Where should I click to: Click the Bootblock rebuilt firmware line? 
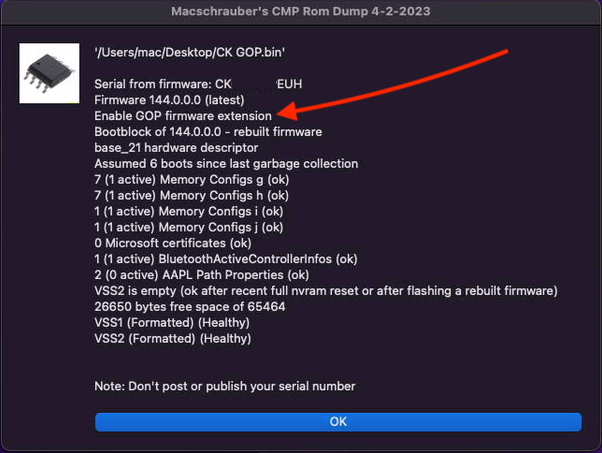[208, 132]
